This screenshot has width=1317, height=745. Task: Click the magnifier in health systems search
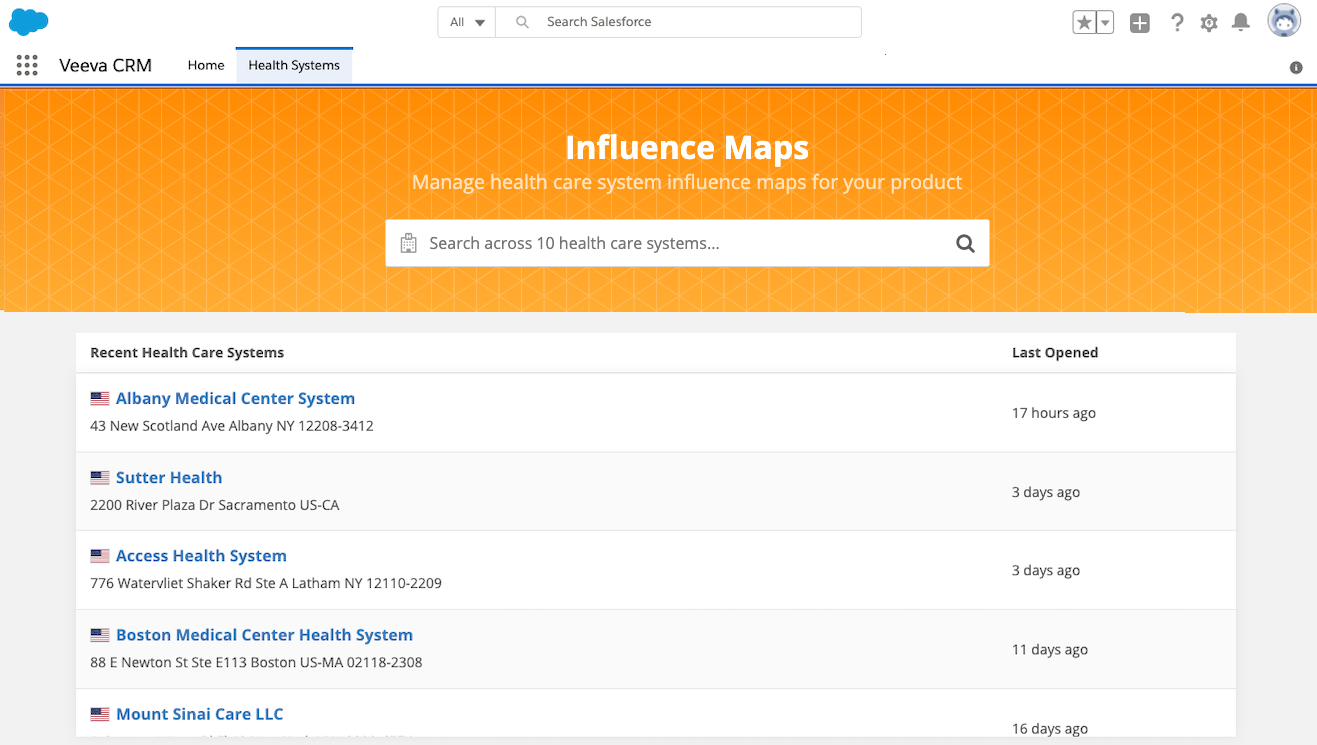[965, 243]
